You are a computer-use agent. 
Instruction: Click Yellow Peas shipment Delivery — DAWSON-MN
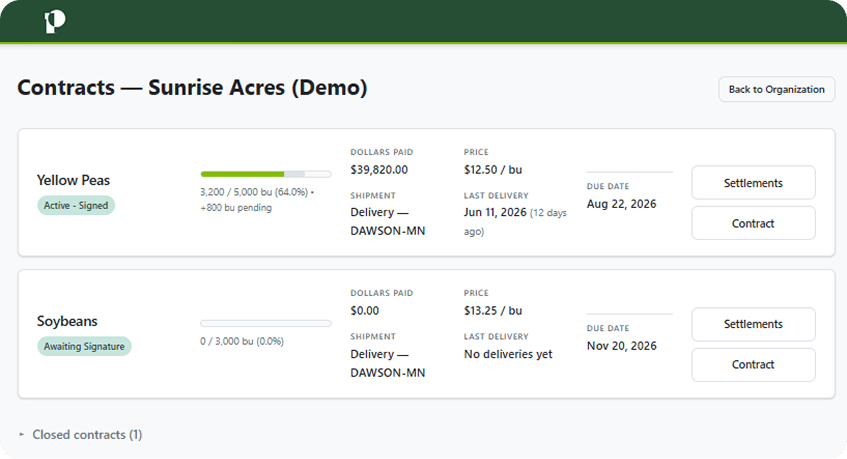[x=388, y=221]
